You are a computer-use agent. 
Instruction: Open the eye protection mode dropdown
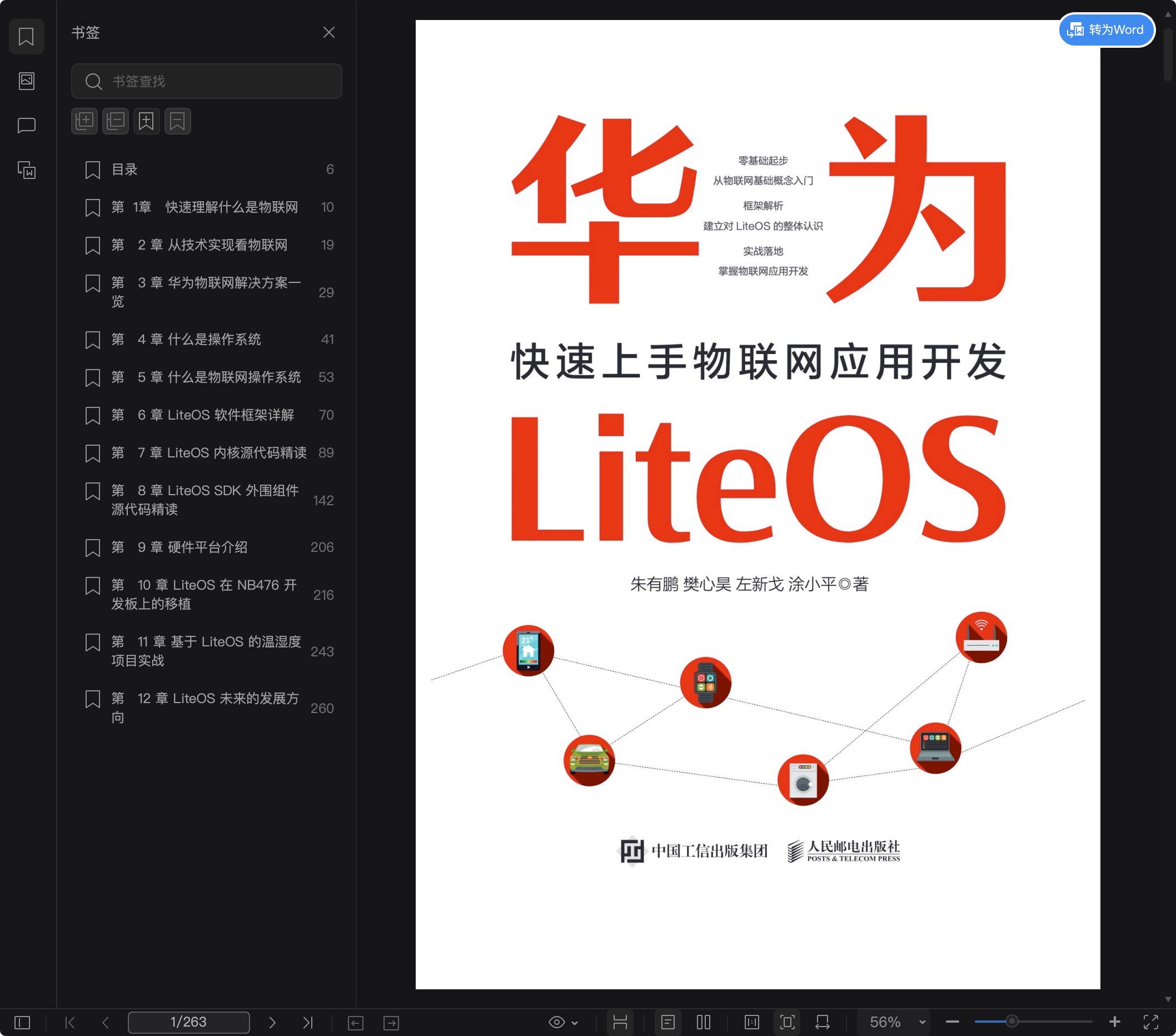563,1022
